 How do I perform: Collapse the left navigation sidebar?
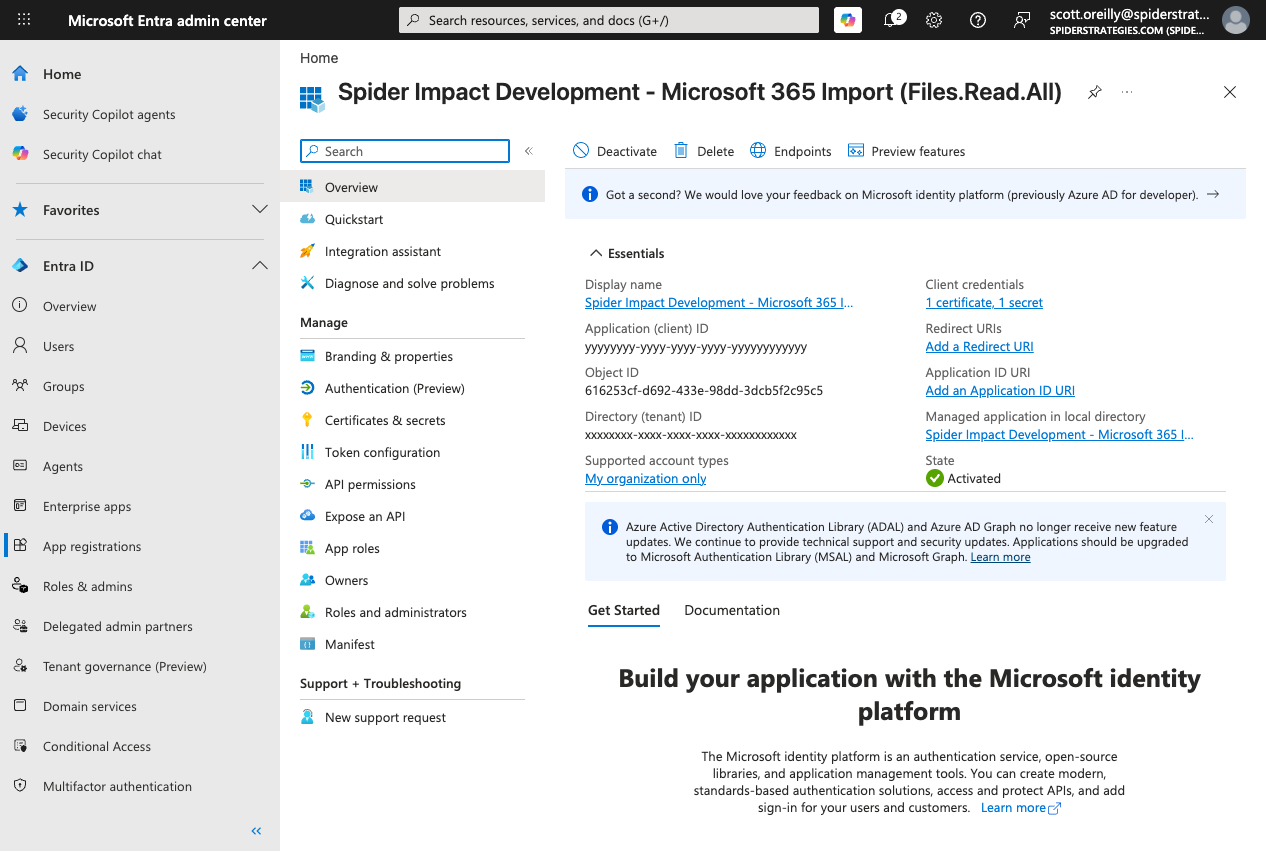(256, 831)
